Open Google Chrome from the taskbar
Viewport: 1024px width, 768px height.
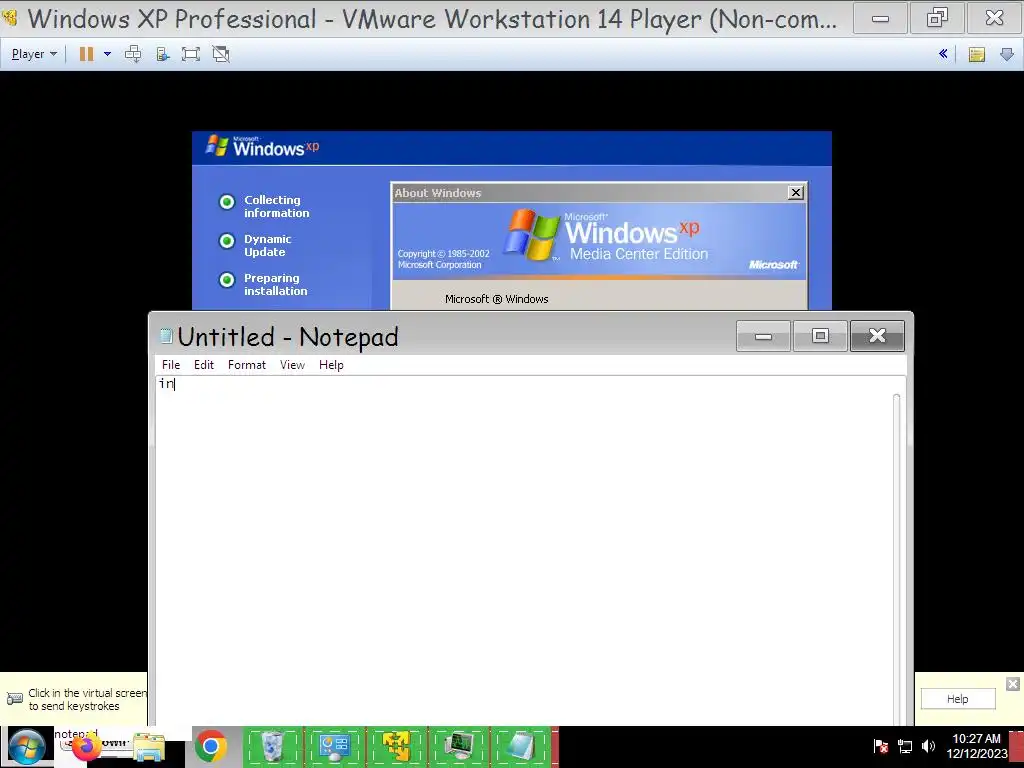coord(210,746)
